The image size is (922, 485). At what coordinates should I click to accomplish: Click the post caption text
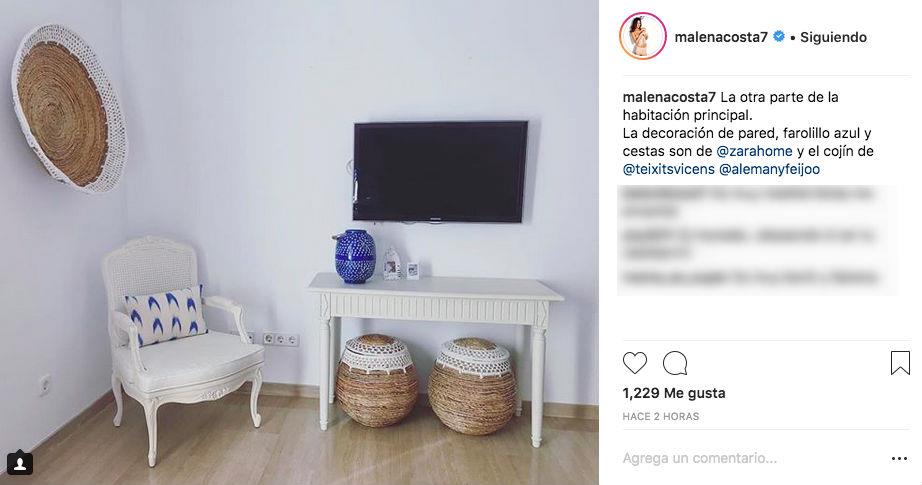[x=748, y=133]
